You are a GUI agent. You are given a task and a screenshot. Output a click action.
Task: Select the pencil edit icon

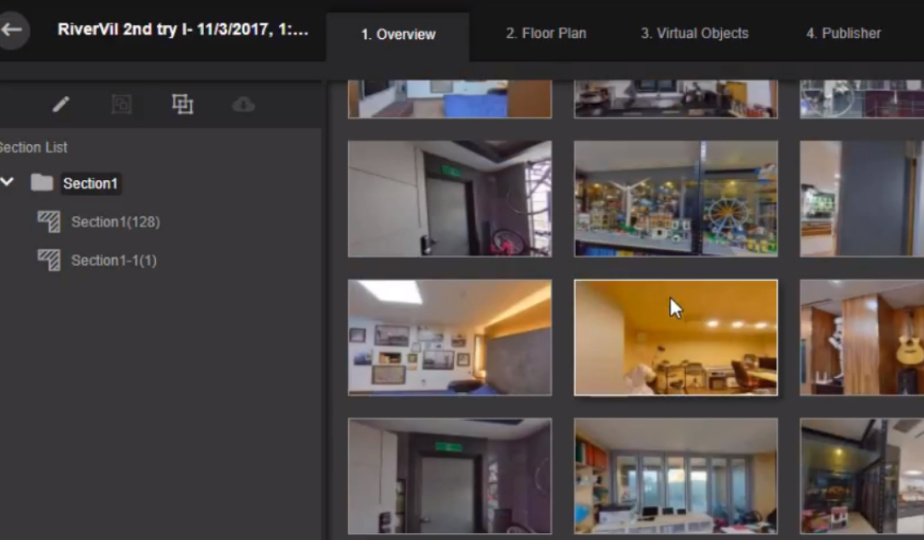[61, 104]
